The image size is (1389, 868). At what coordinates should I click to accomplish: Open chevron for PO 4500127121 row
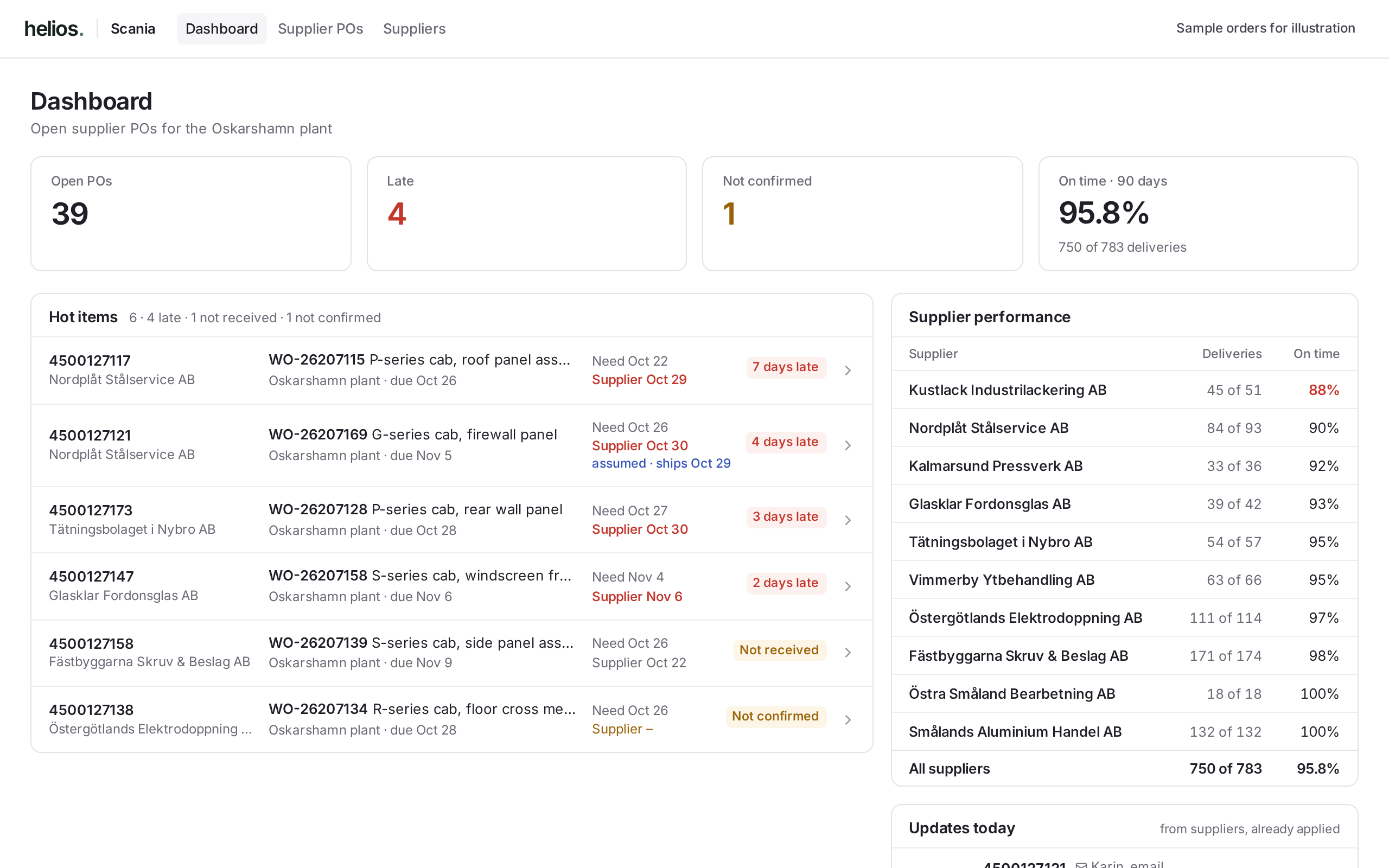(x=848, y=445)
